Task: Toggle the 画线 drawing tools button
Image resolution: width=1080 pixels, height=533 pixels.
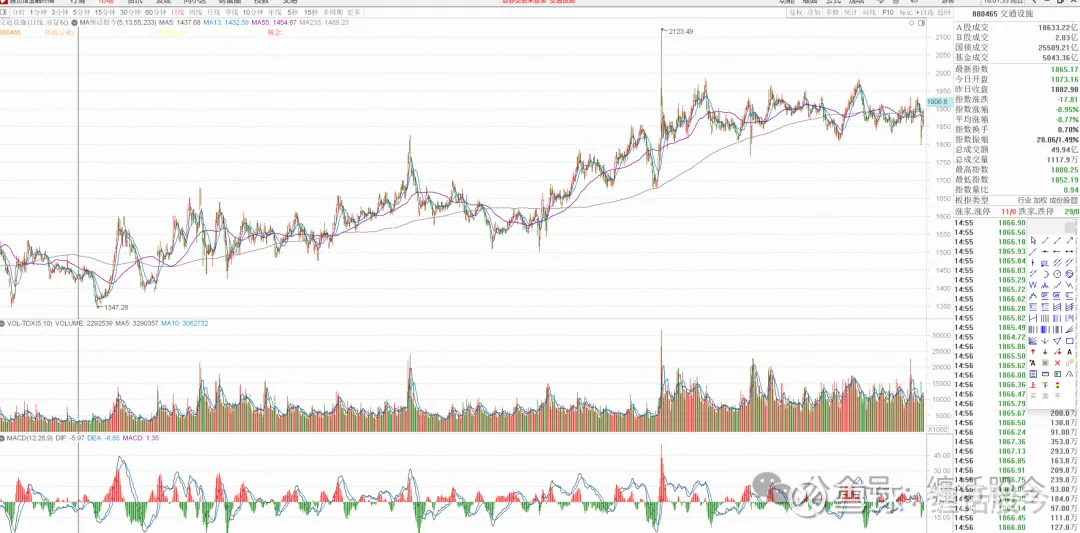Action: (x=869, y=12)
